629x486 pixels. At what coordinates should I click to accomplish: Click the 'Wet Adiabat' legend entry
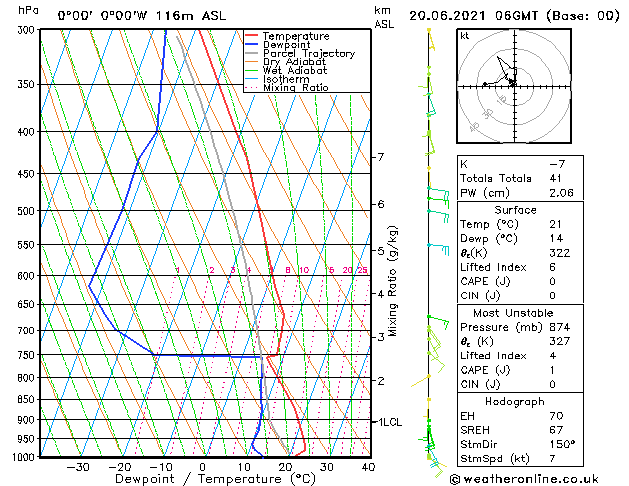click(295, 70)
